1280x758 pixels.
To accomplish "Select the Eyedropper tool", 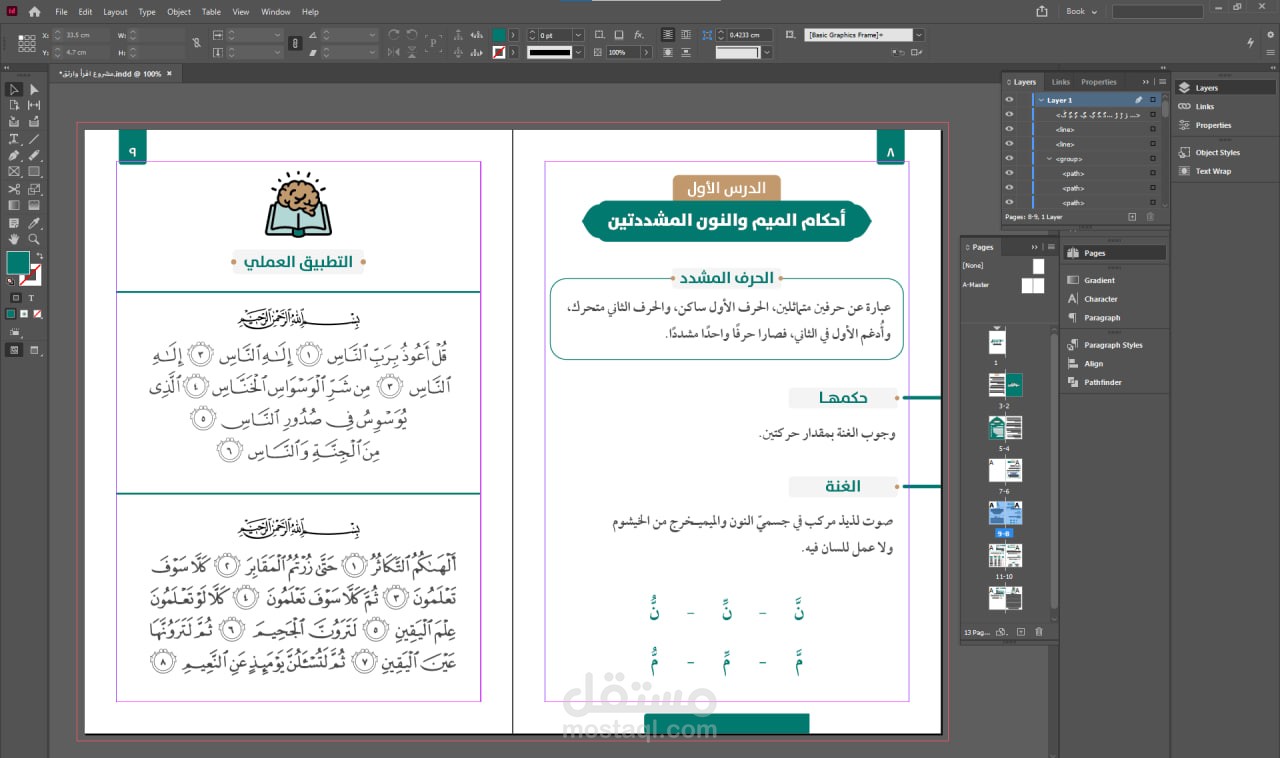I will click(x=34, y=222).
